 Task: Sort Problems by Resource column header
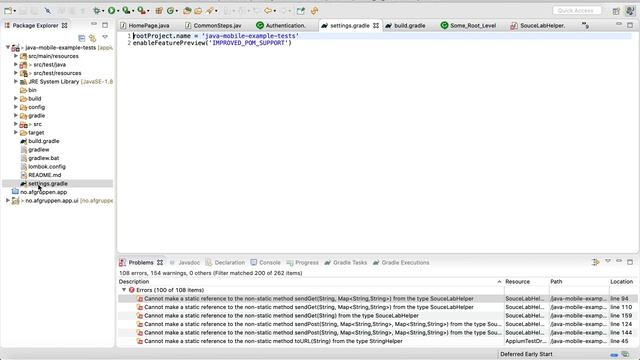pyautogui.click(x=526, y=282)
